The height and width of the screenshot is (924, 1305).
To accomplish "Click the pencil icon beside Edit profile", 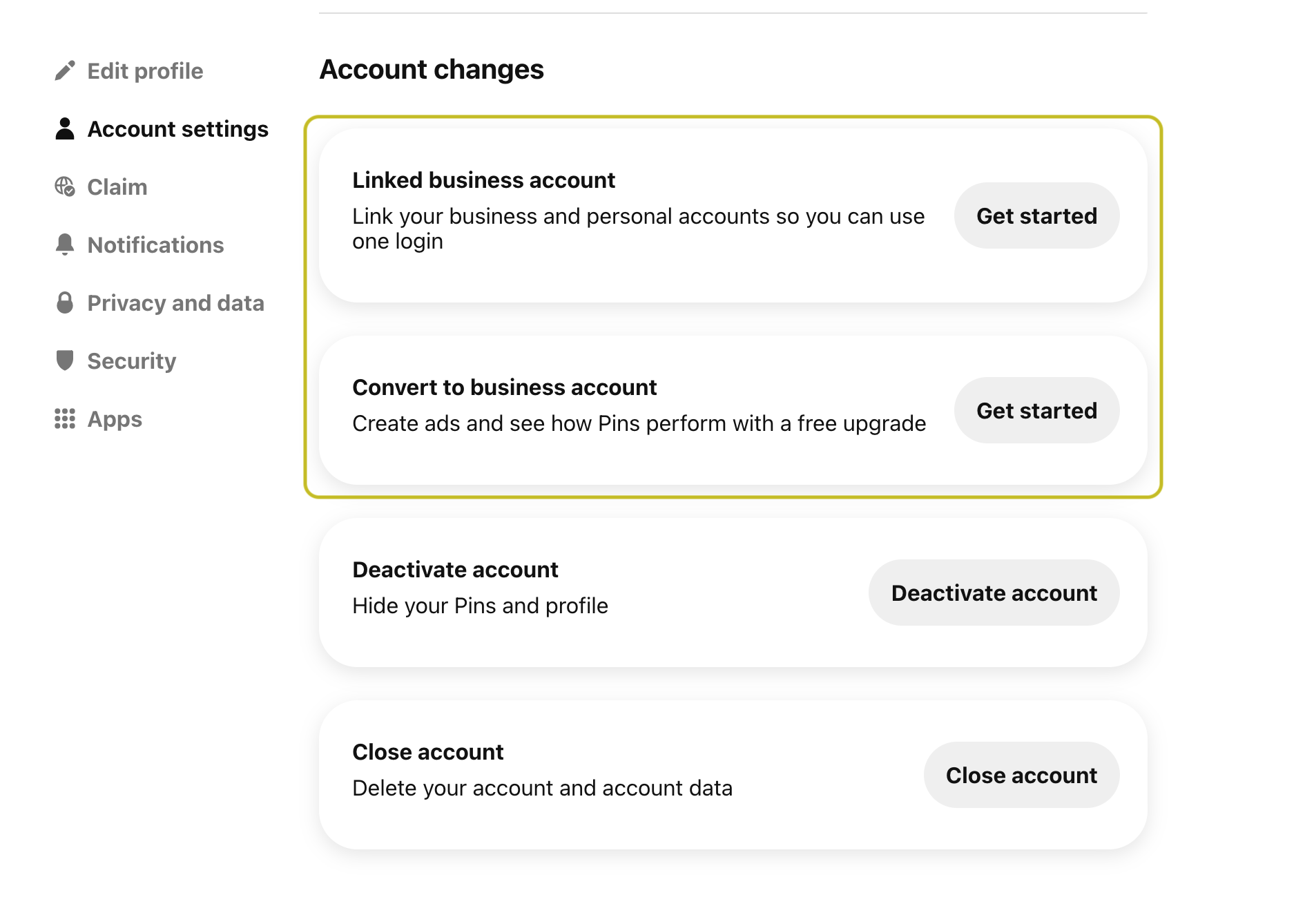I will coord(65,71).
